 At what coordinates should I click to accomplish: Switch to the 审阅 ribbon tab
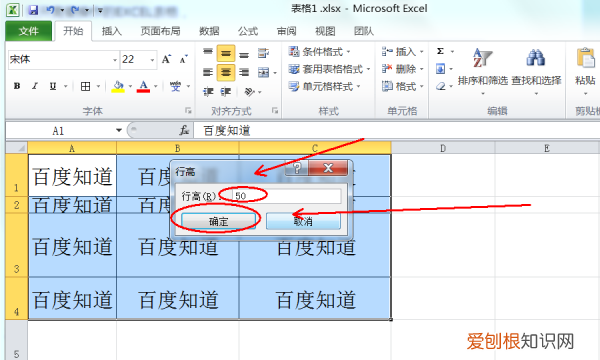287,31
